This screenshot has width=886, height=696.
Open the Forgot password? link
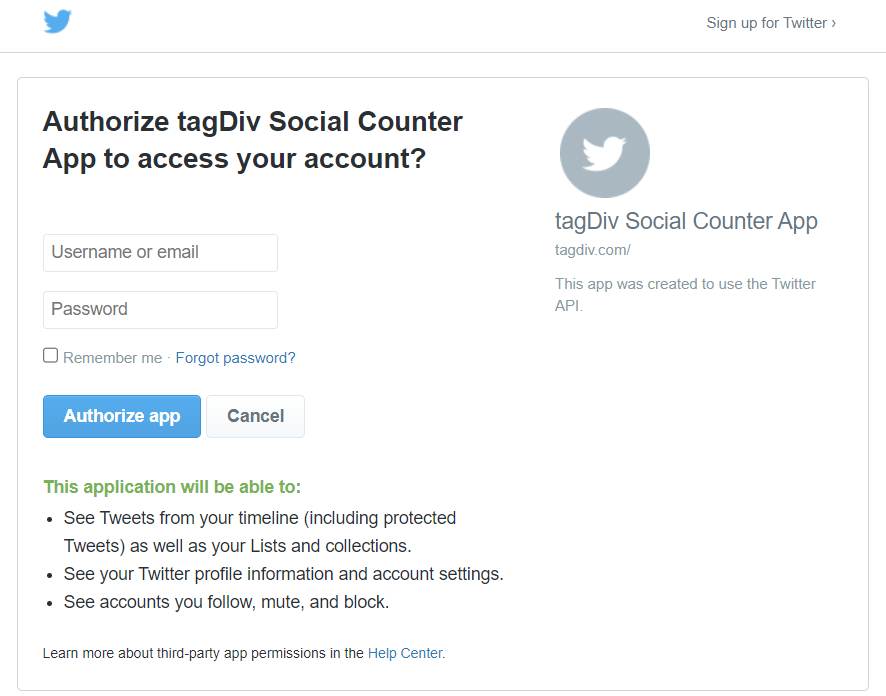point(235,358)
